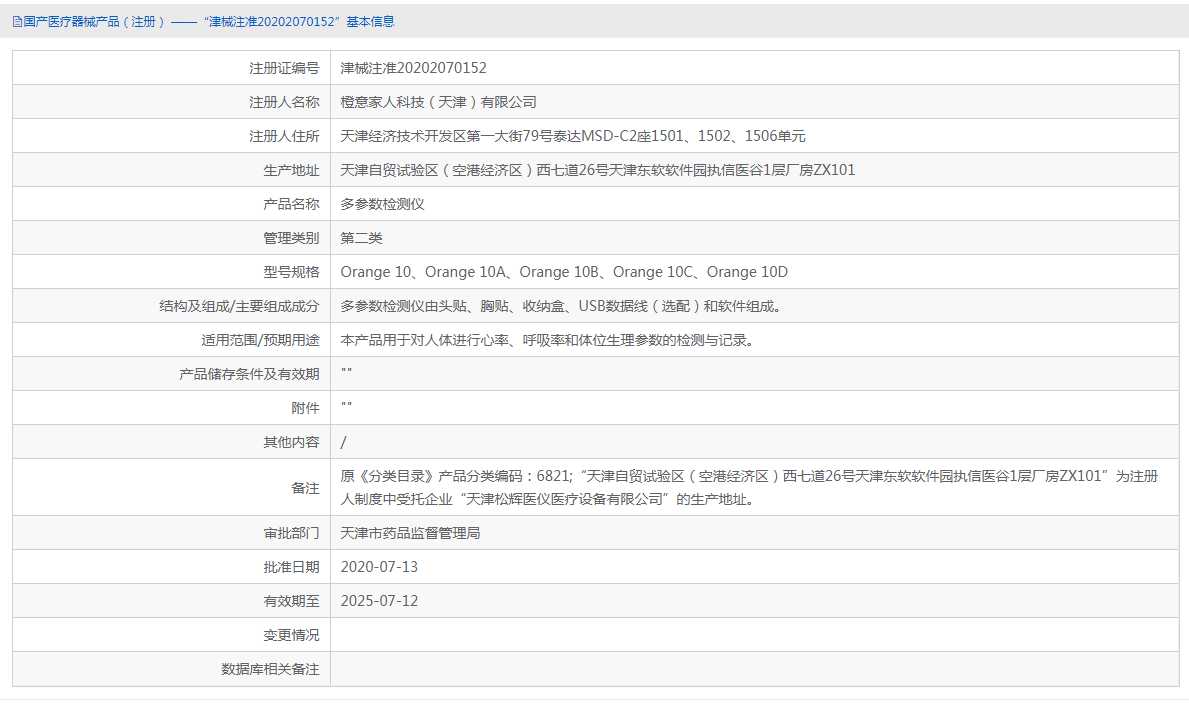
Task: Click address starting with 天津经济技术开发区第一大街79号
Action: pos(573,137)
